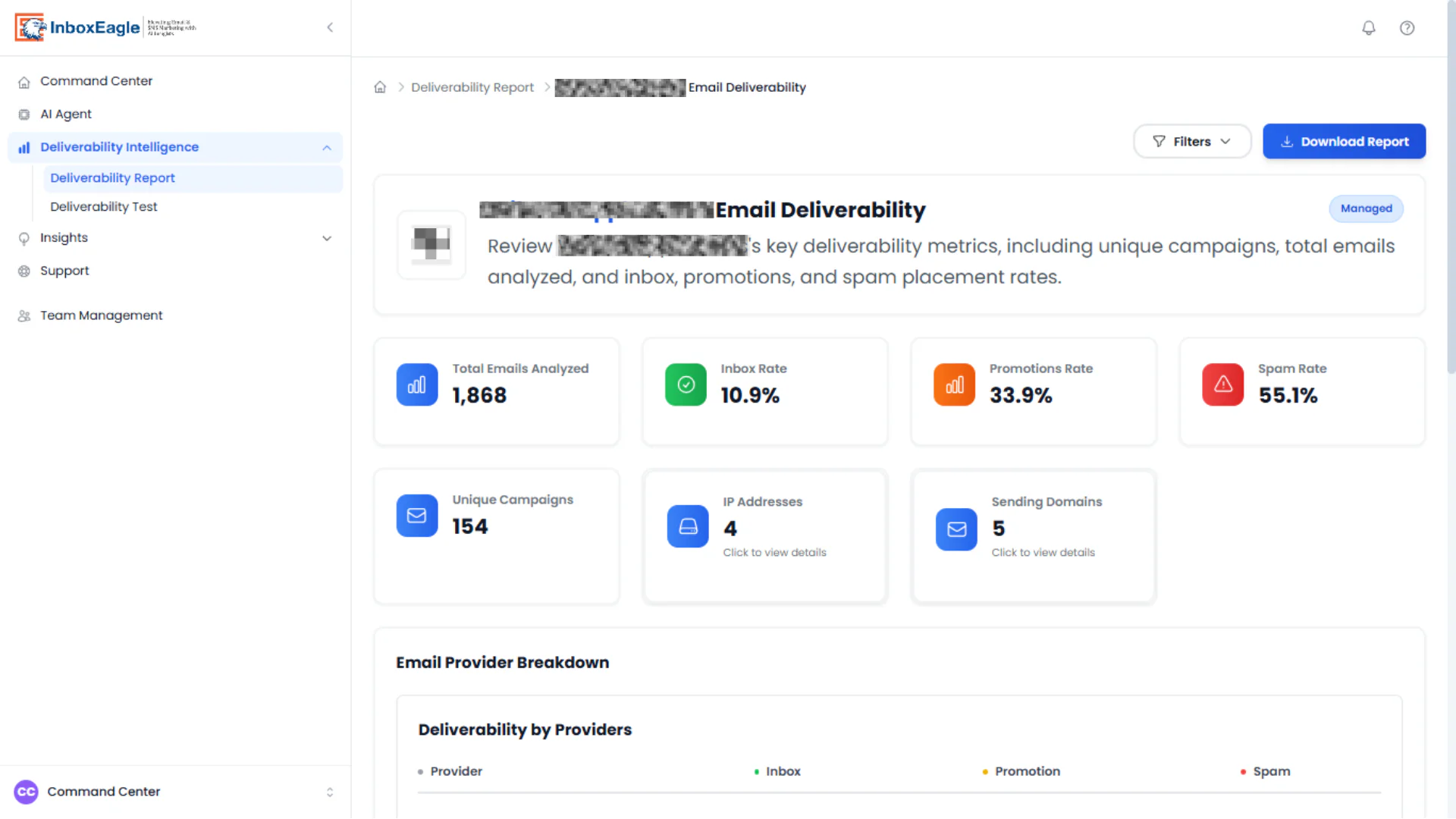Expand the Insights section chevron
The width and height of the screenshot is (1456, 819).
click(327, 238)
